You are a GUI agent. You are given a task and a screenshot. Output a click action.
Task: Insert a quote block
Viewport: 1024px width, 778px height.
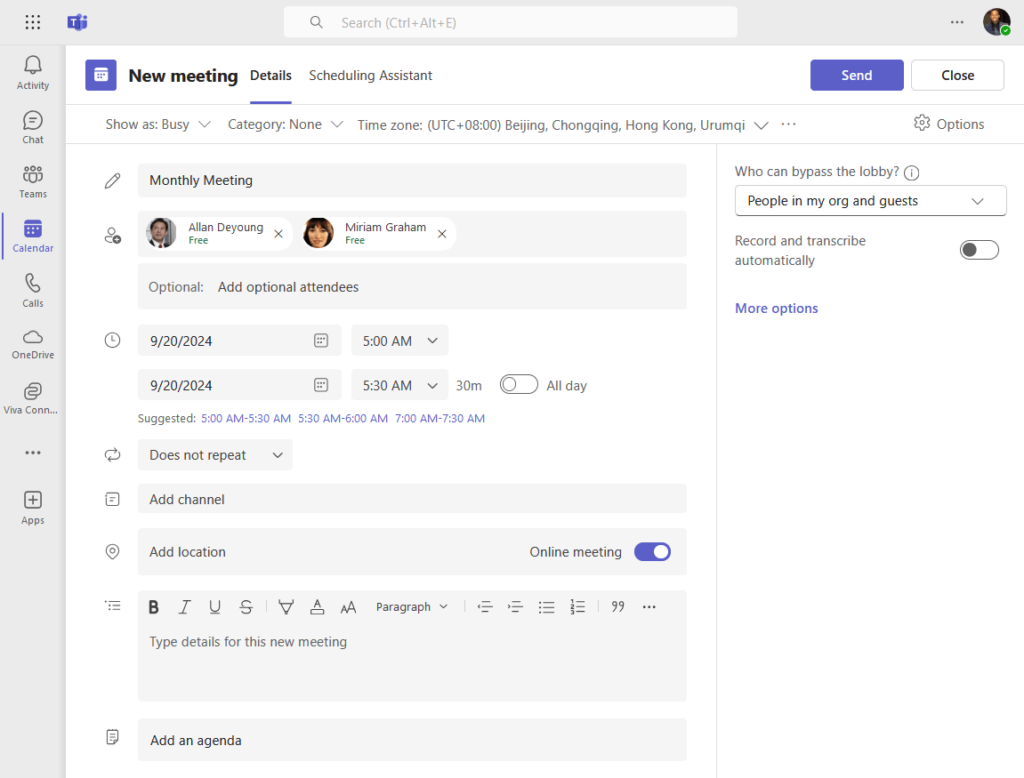point(618,607)
